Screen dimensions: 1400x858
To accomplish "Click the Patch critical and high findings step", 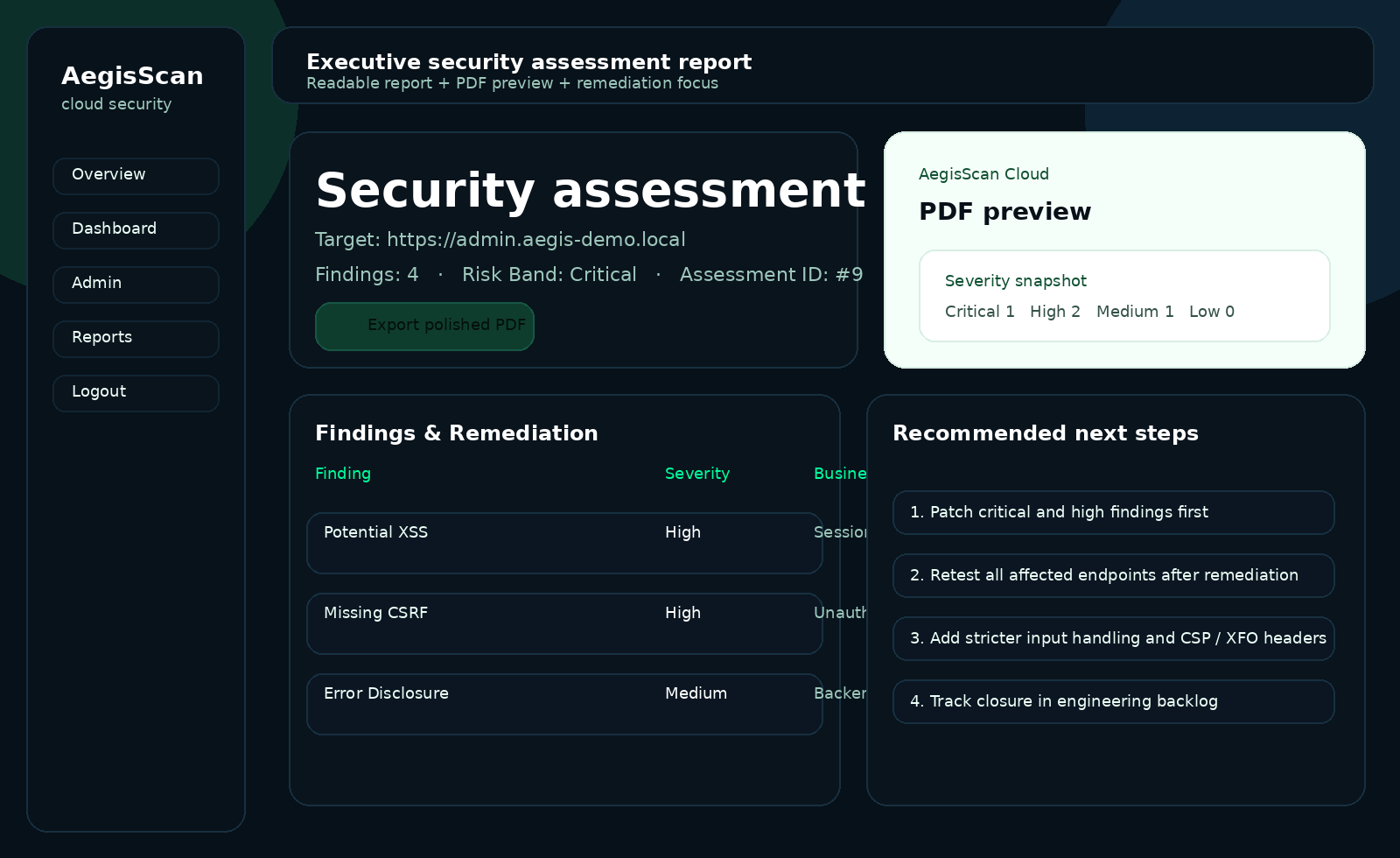I will 1113,512.
